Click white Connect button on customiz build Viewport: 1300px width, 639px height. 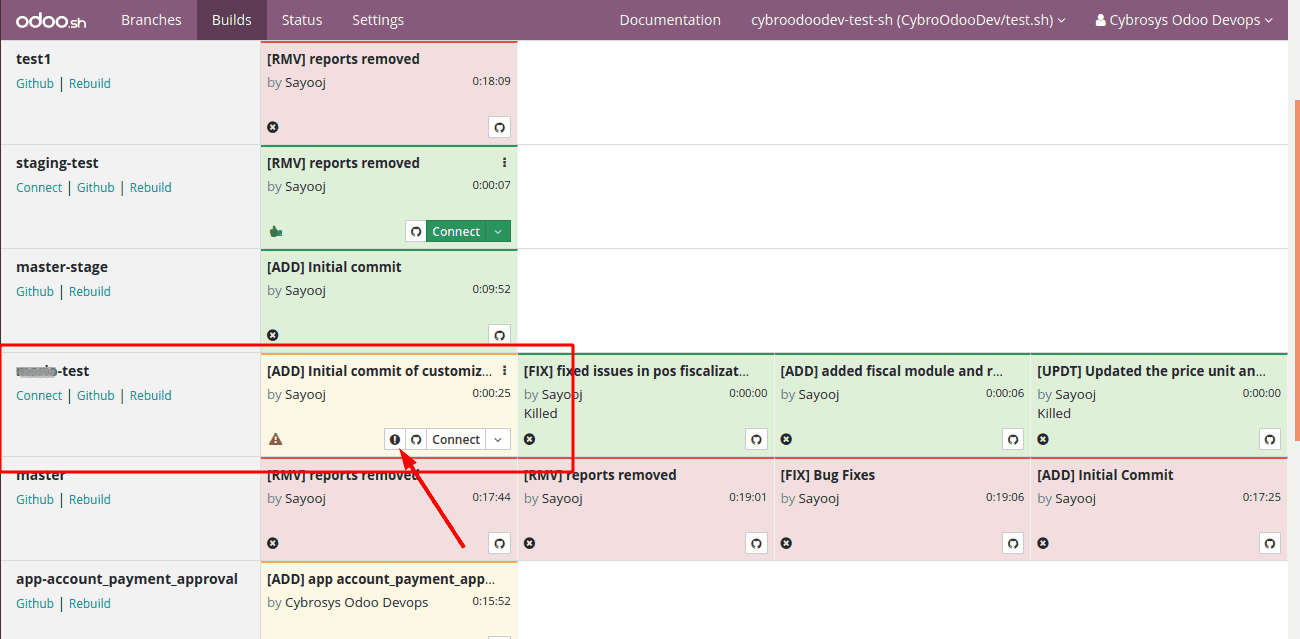tap(456, 439)
